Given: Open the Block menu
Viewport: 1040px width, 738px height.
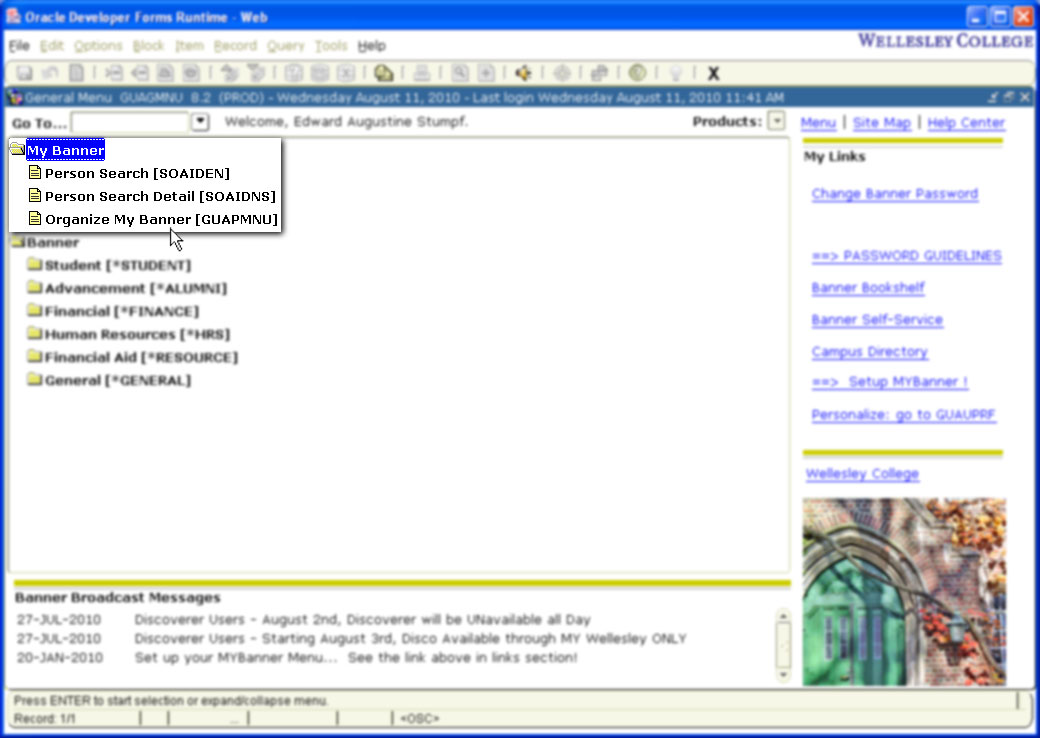Looking at the screenshot, I should click(x=148, y=46).
